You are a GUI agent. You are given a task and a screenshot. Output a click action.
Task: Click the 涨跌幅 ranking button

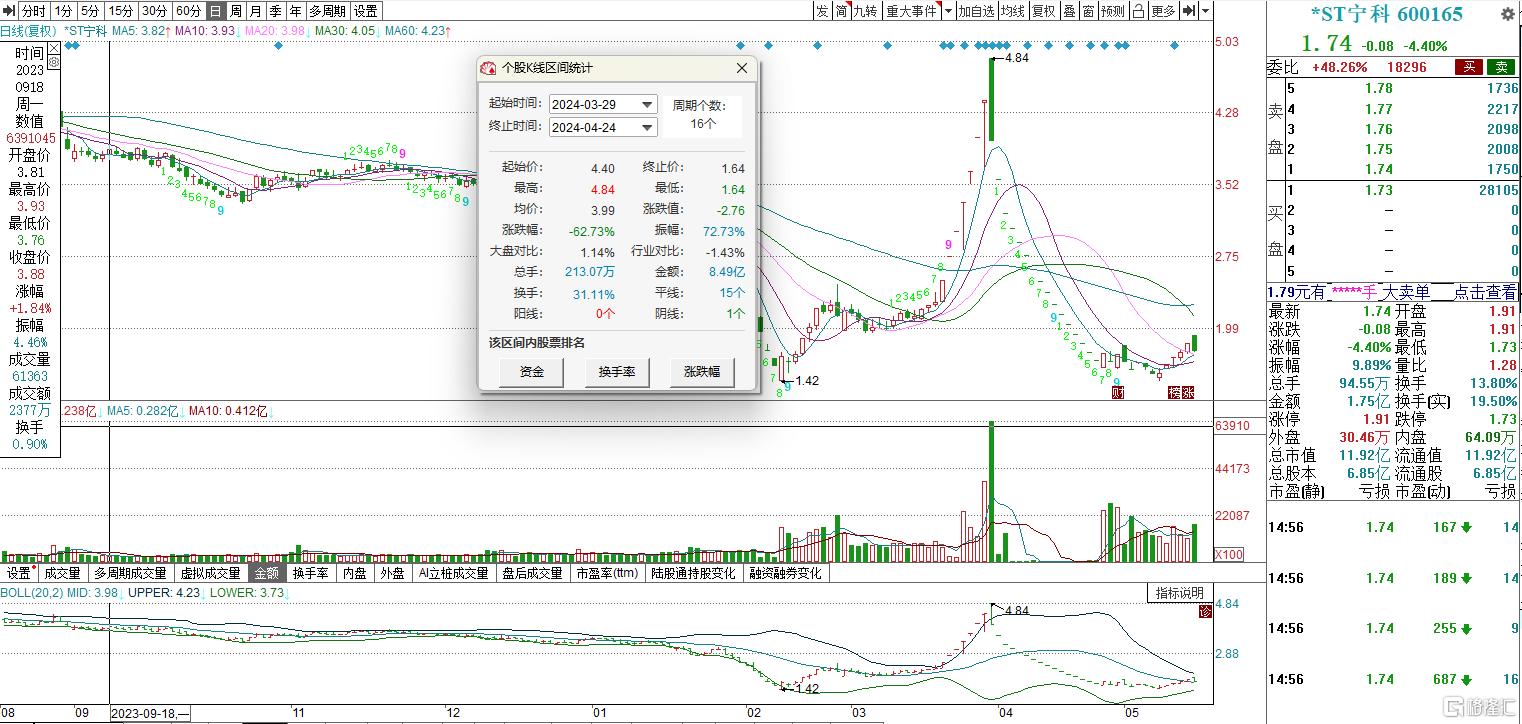point(702,373)
